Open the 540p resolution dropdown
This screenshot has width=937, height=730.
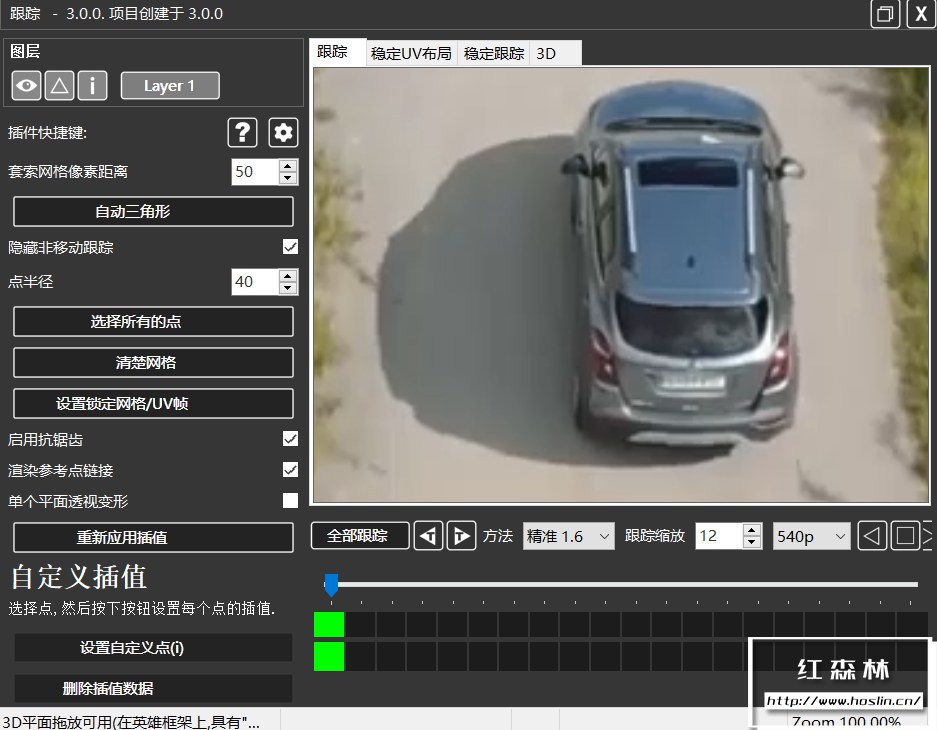coord(812,536)
